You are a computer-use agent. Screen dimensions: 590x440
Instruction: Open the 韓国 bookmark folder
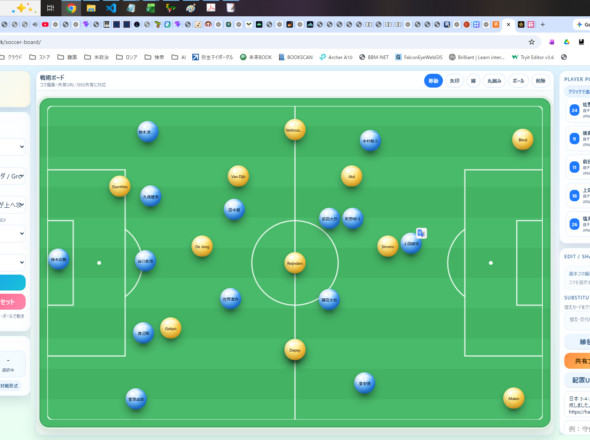click(x=67, y=57)
